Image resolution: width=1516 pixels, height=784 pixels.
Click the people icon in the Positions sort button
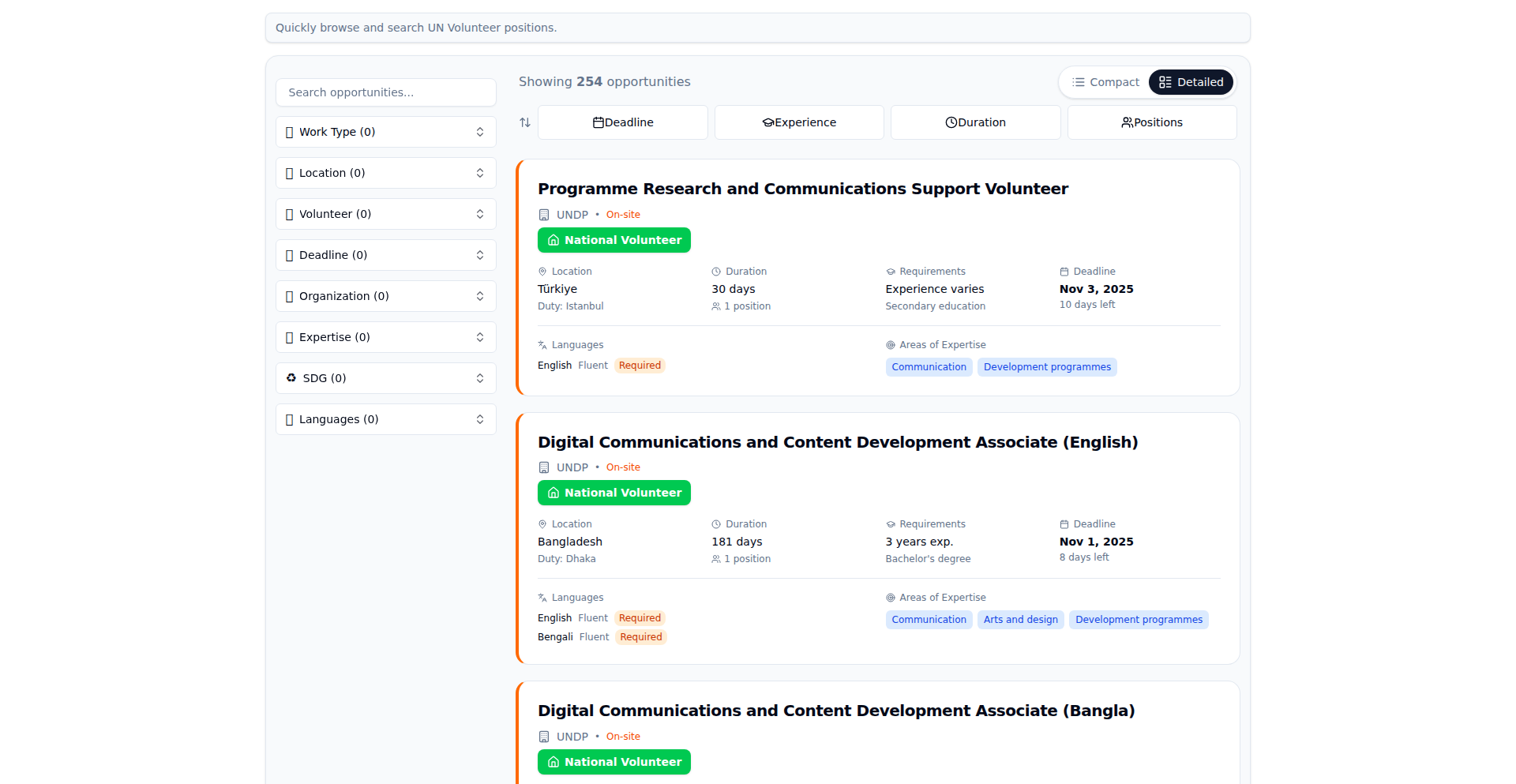[1127, 122]
